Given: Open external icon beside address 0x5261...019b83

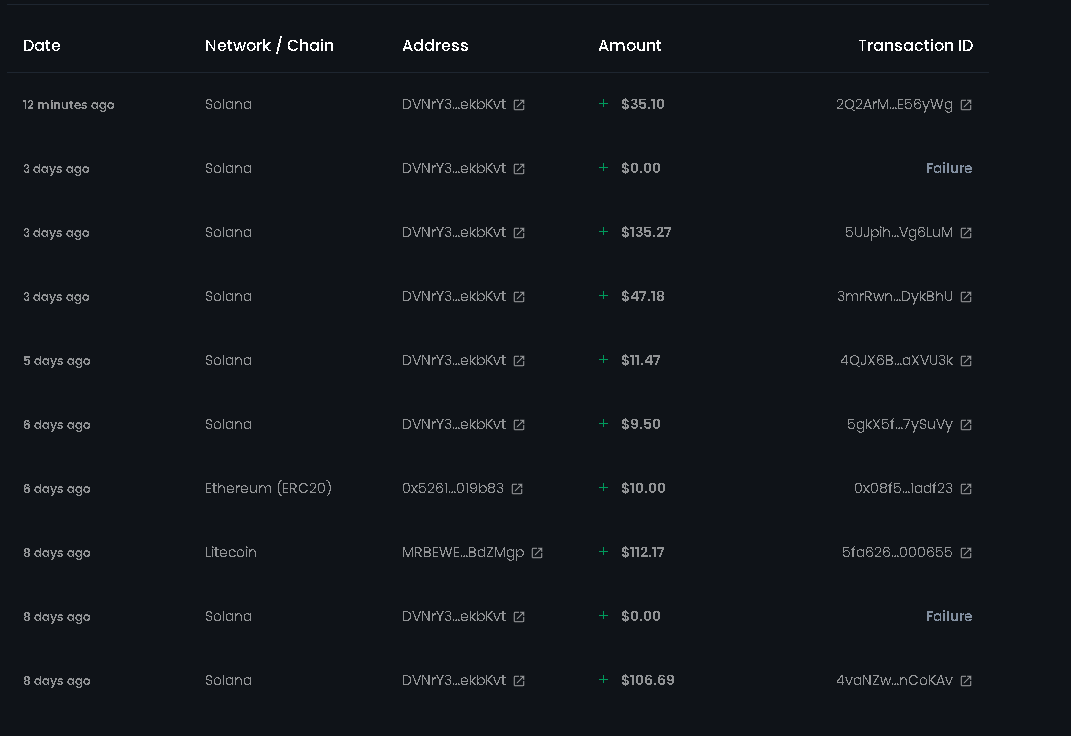Looking at the screenshot, I should 517,489.
